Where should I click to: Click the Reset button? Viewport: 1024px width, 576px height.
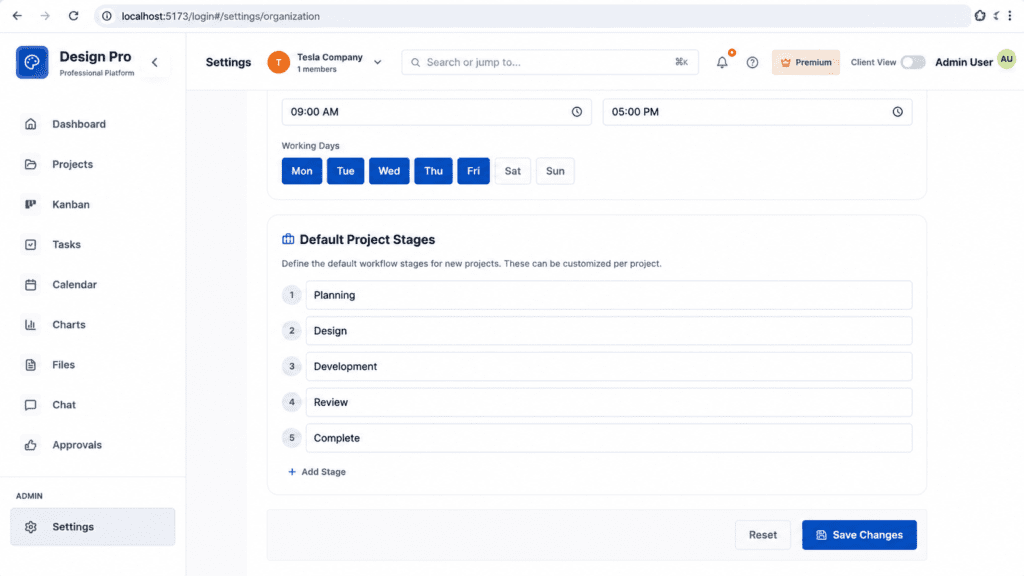point(763,535)
